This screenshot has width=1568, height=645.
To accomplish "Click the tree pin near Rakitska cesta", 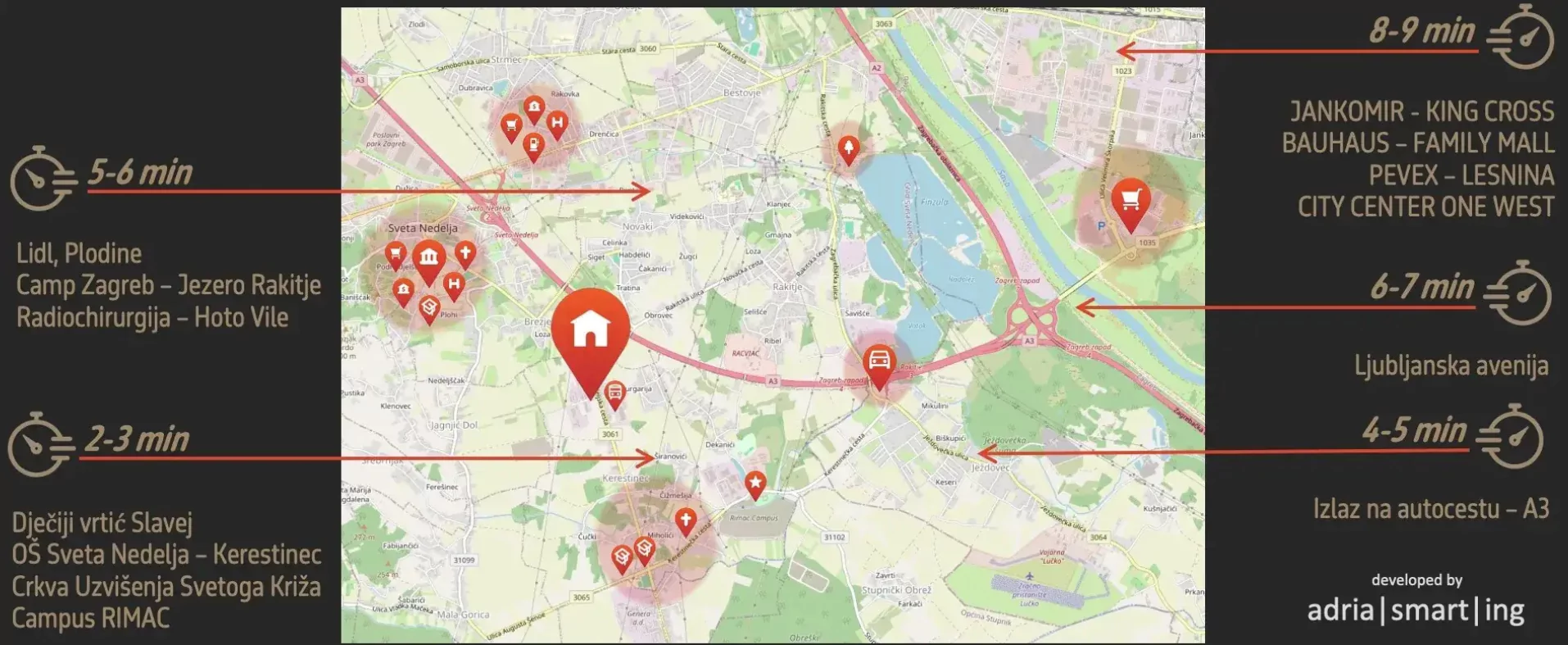I will (848, 151).
